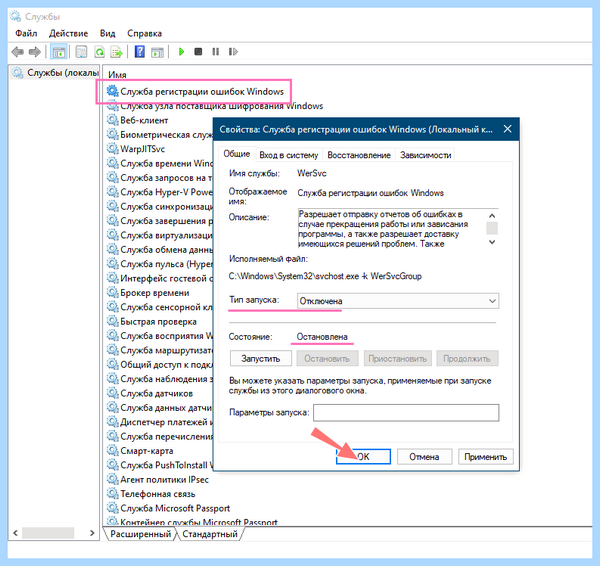Screen dimensions: 600x566
Task: Click the Запустить button
Action: coord(261,359)
